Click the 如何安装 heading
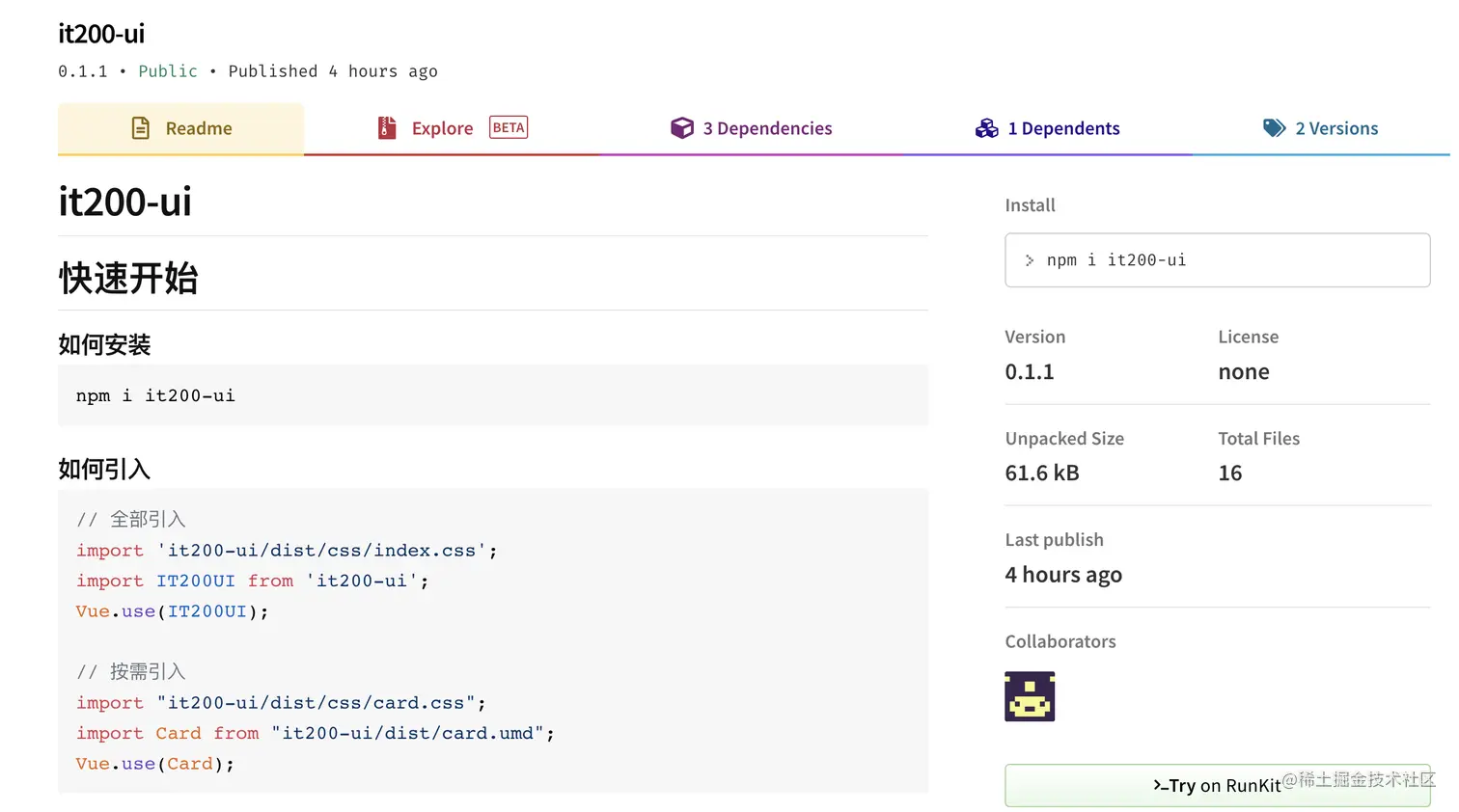 coord(104,344)
